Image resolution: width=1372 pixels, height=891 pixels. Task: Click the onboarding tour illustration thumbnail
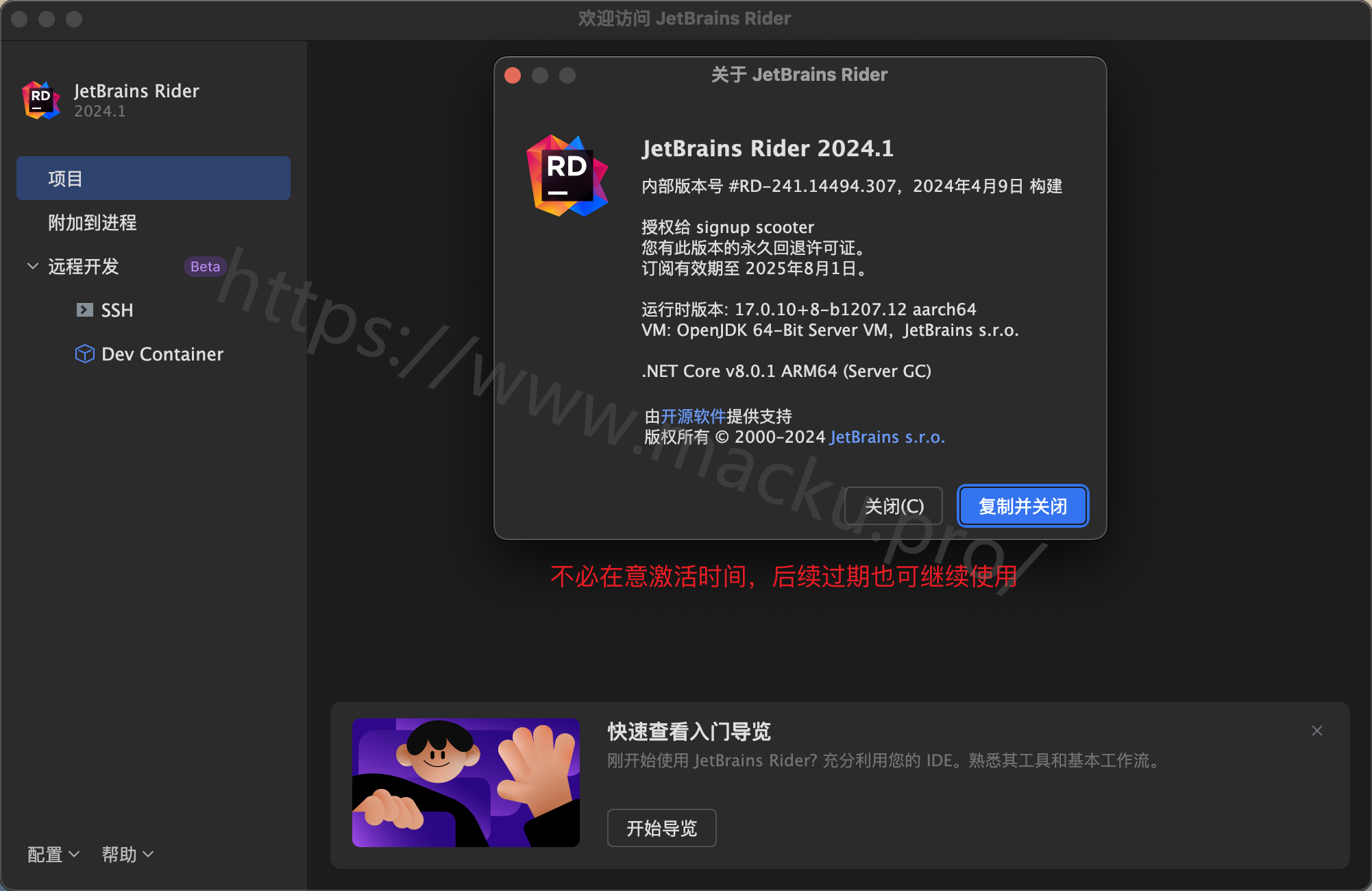coord(466,783)
